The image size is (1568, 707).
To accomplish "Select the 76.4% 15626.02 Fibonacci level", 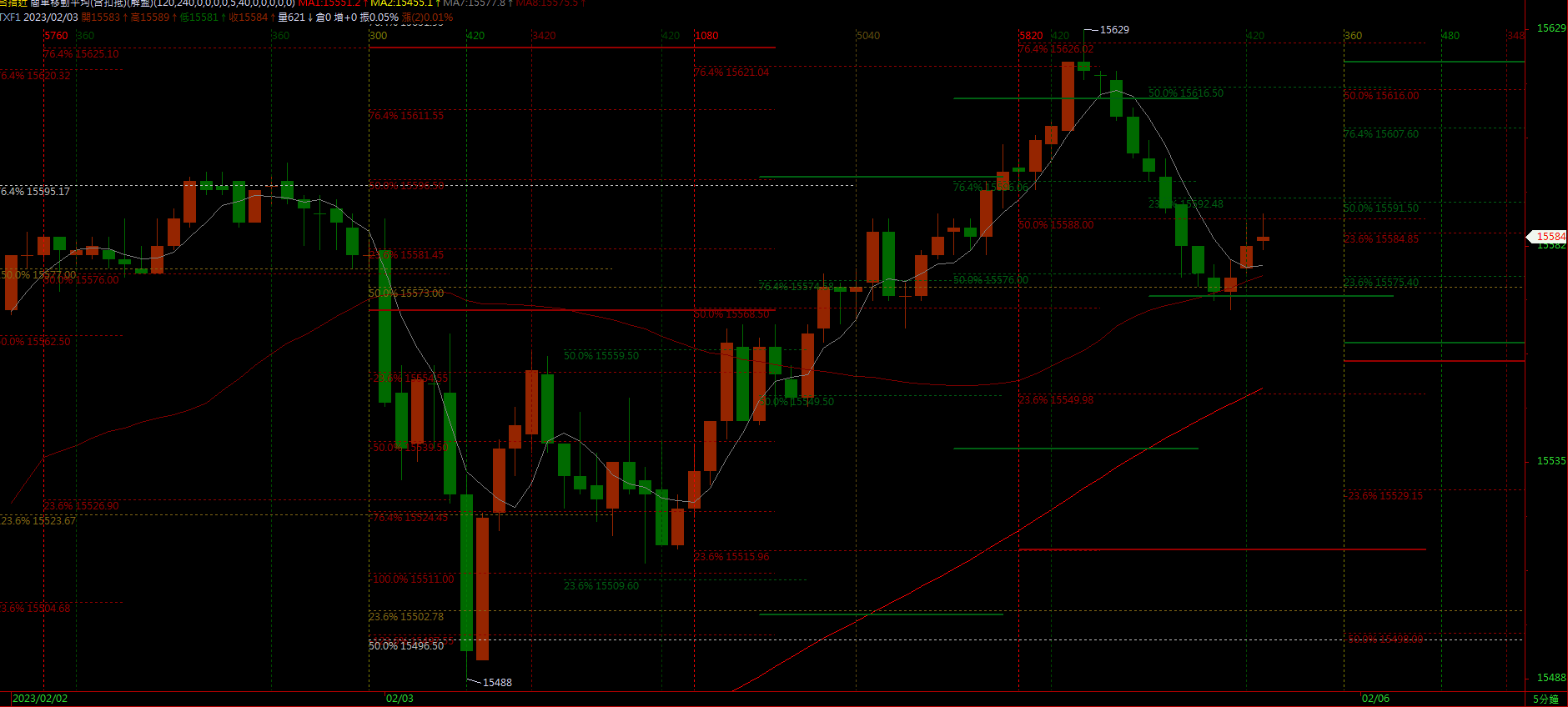I will [x=1056, y=50].
